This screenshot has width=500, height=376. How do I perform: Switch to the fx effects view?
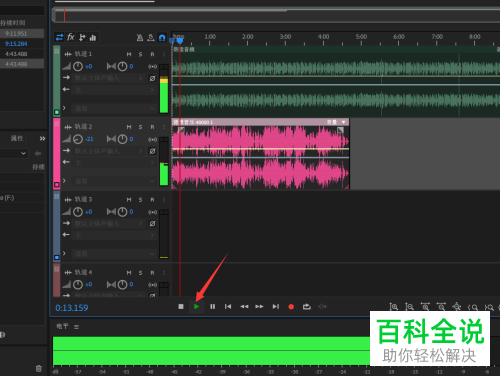pos(70,37)
